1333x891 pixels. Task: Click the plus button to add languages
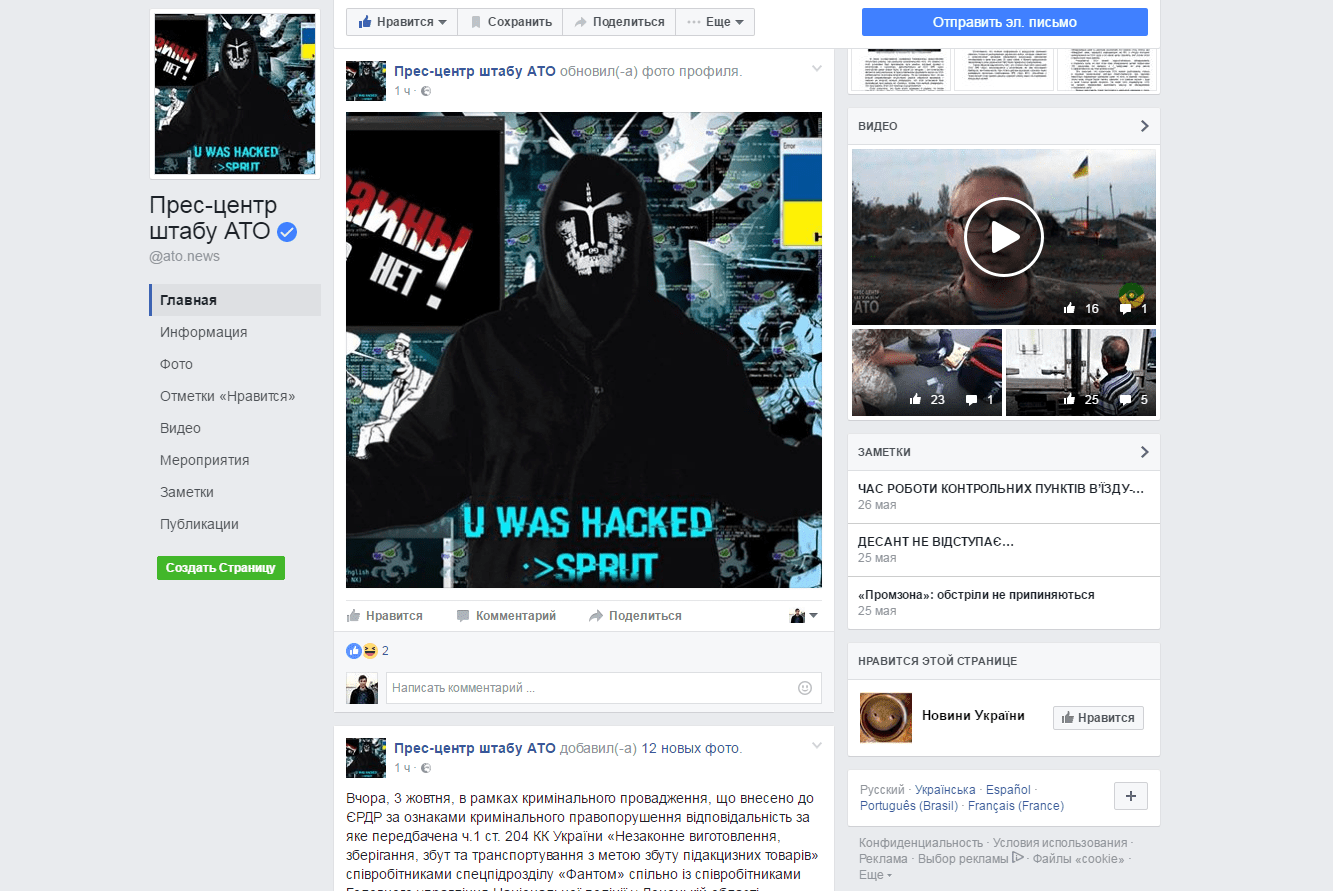[x=1131, y=796]
